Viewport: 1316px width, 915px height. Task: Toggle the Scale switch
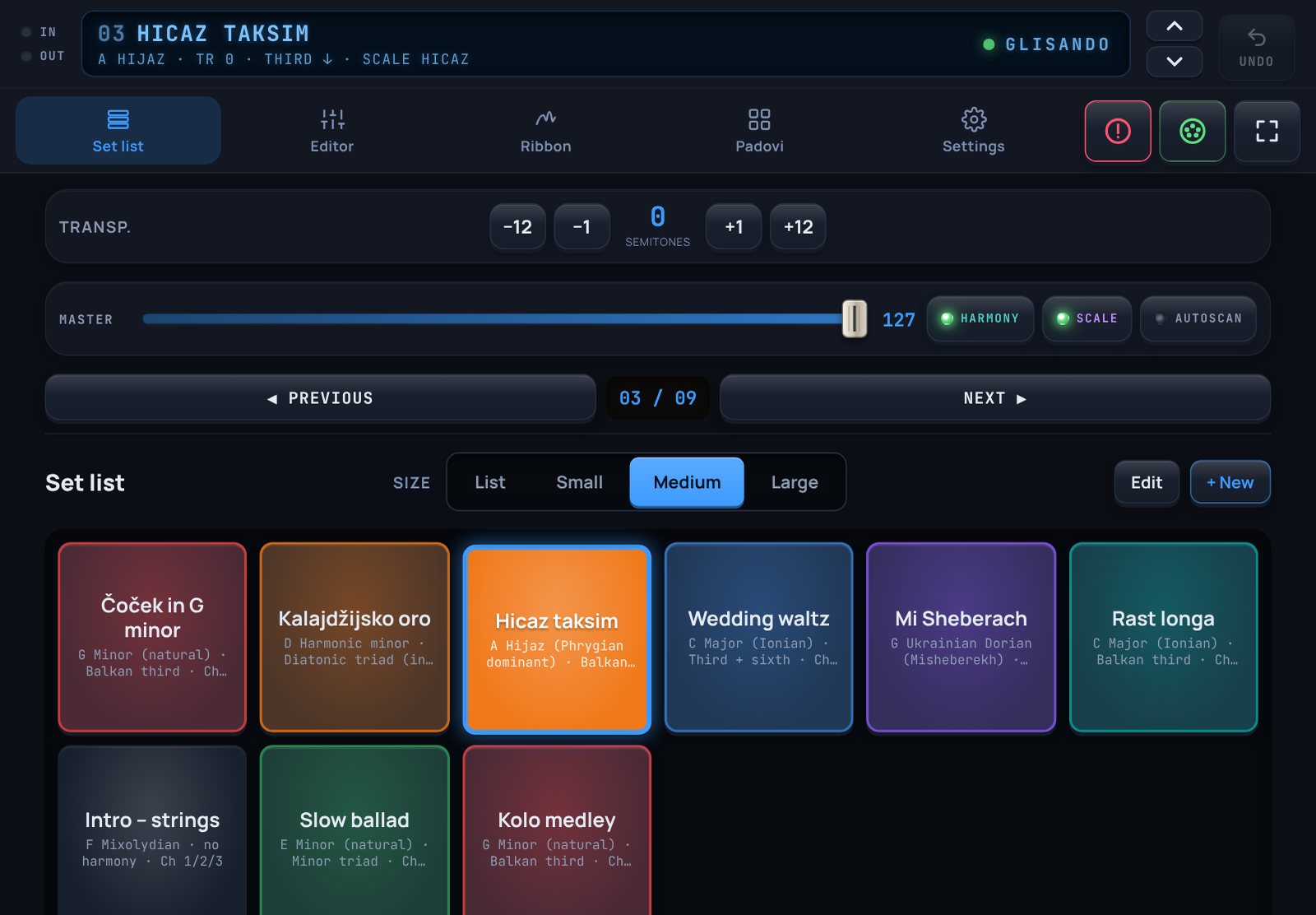[x=1087, y=318]
